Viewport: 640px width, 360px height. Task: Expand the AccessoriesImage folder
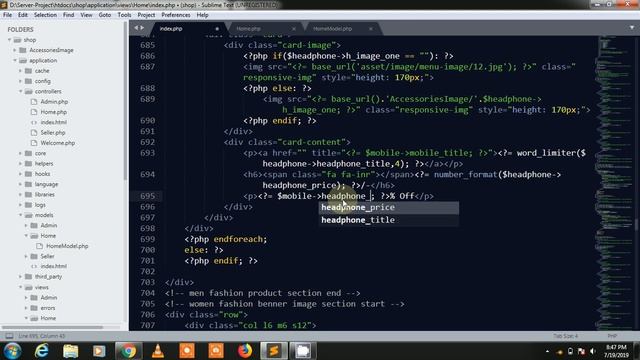(x=15, y=50)
